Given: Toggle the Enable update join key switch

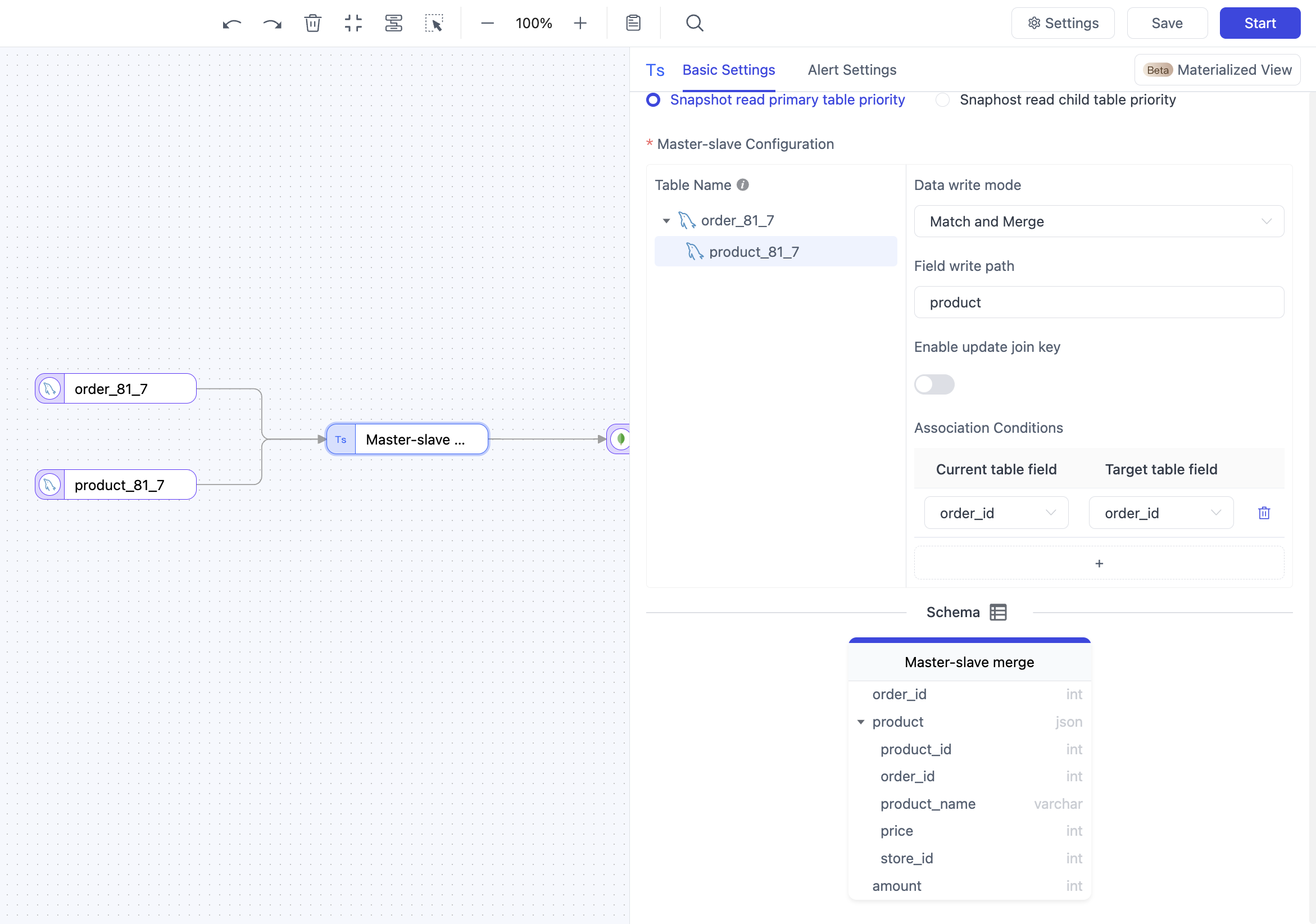Looking at the screenshot, I should (x=934, y=384).
